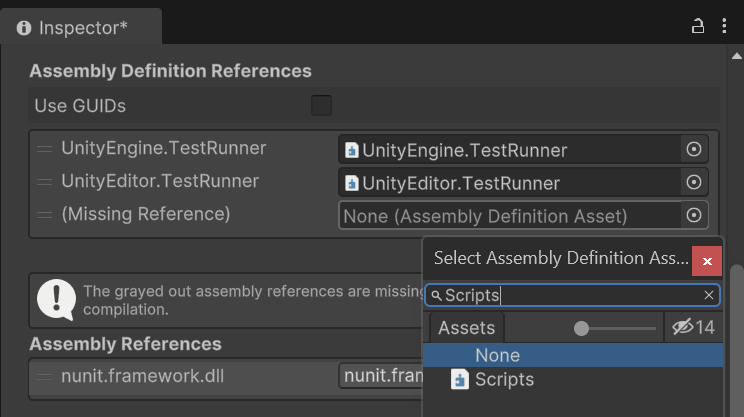This screenshot has height=417, width=744.
Task: Open object picker for Missing Reference field
Action: (x=694, y=215)
